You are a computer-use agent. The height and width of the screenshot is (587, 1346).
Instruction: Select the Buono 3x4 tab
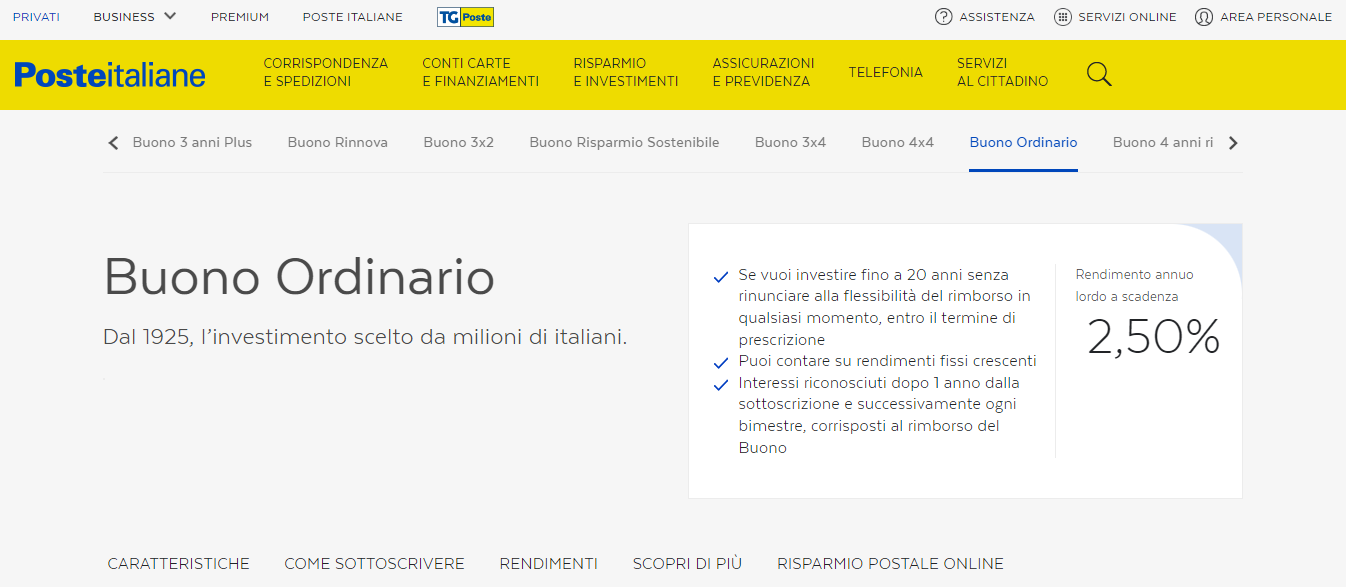point(790,143)
